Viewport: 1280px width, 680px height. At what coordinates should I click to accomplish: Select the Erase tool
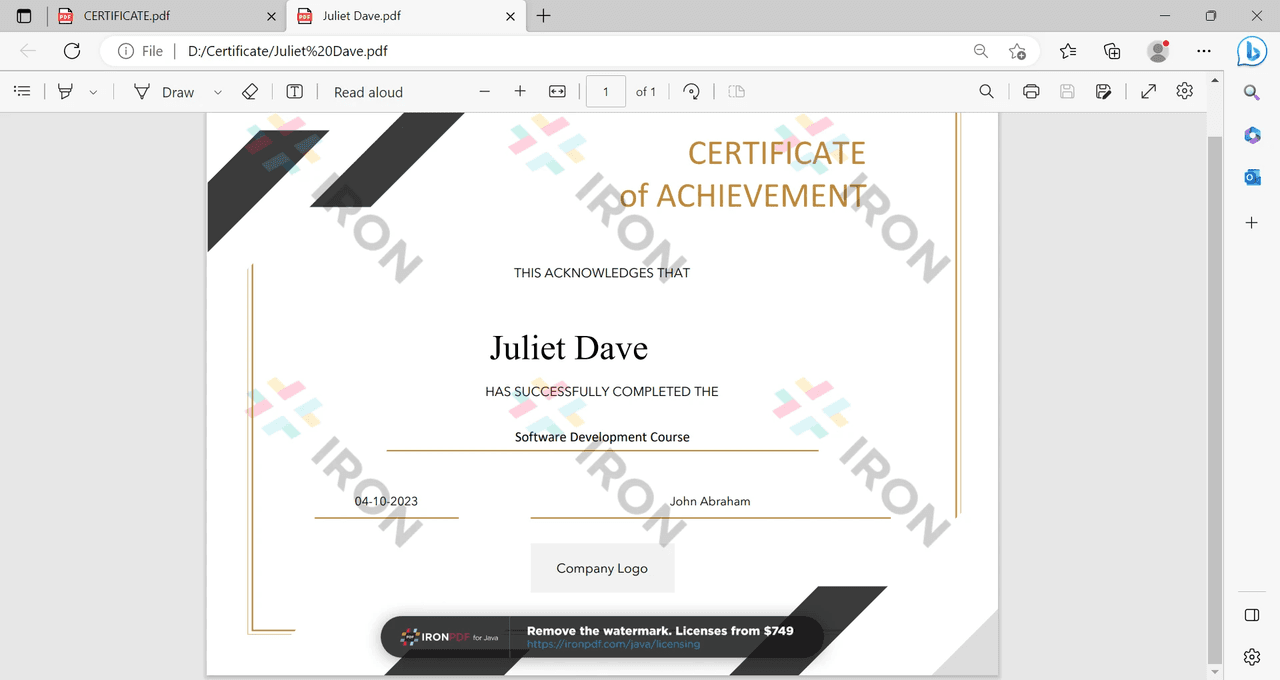tap(250, 91)
